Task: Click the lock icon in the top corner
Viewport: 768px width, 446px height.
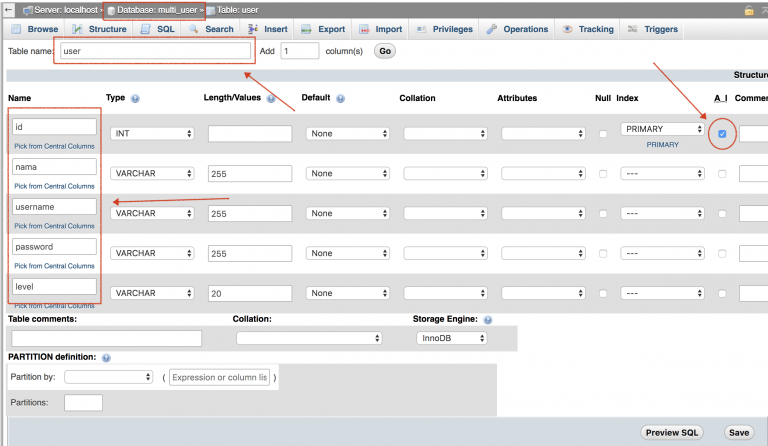Action: pos(749,10)
